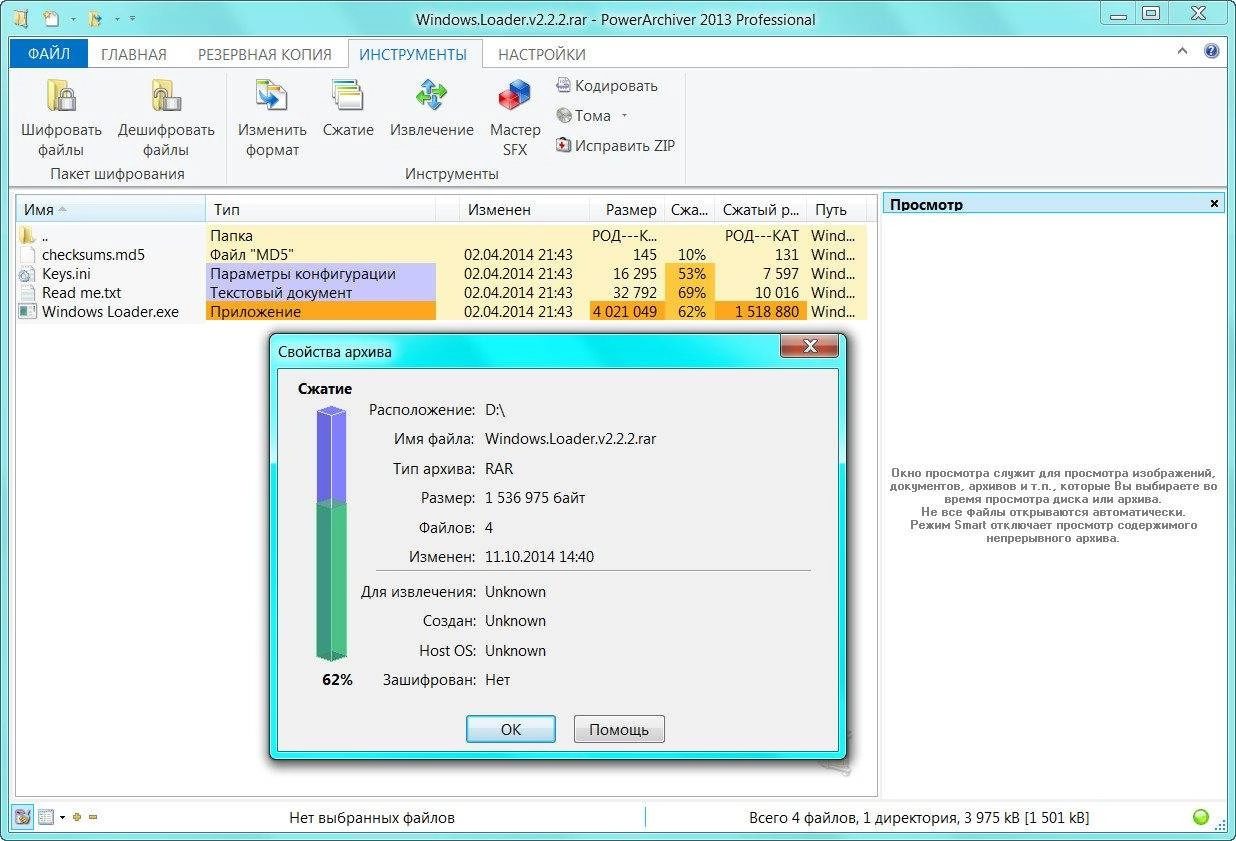Click the Кодировать tool

pos(607,86)
